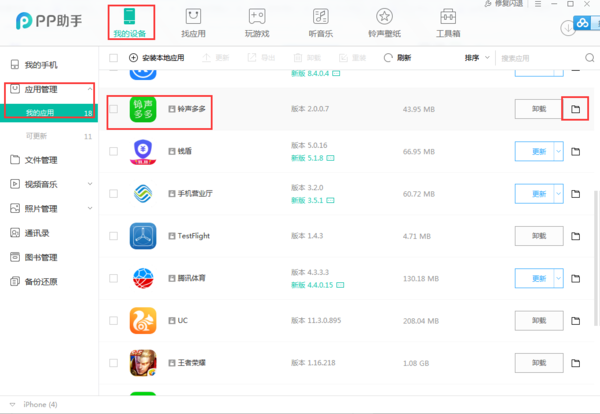Open the 排序 dropdown
Screen dimensions: 600x414
click(x=477, y=58)
